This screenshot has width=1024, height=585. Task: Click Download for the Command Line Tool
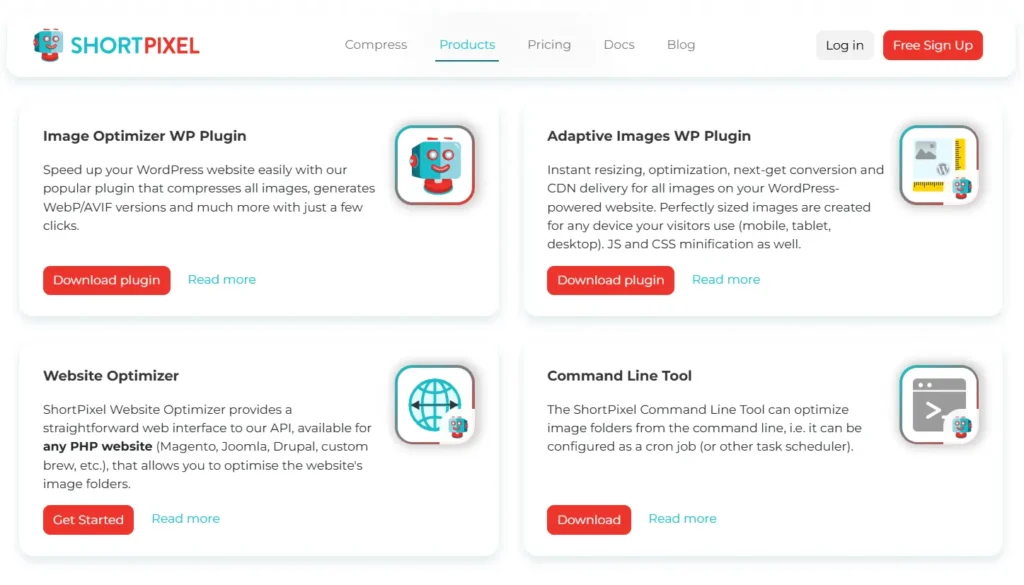(589, 520)
